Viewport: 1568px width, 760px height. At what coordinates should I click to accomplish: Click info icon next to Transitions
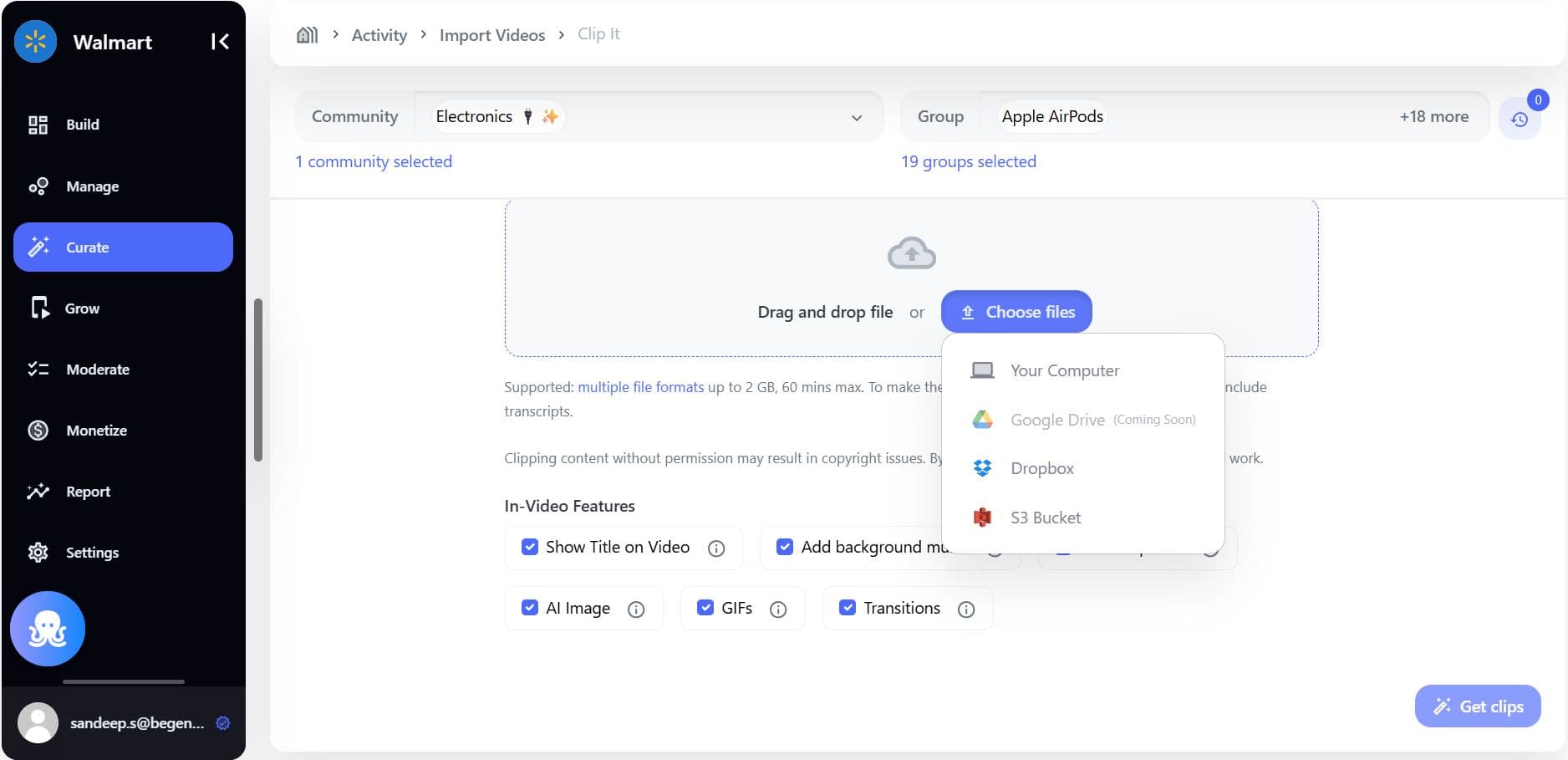coord(966,610)
